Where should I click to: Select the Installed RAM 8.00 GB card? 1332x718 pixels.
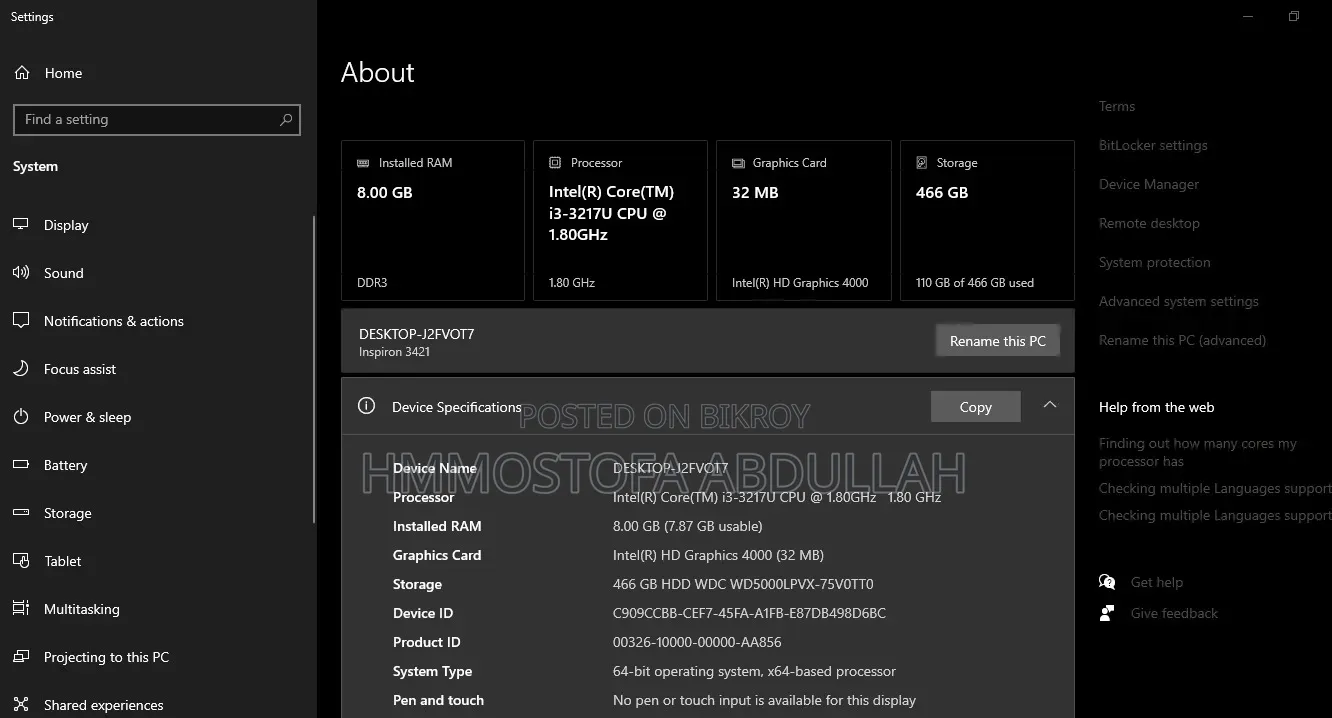[x=433, y=220]
